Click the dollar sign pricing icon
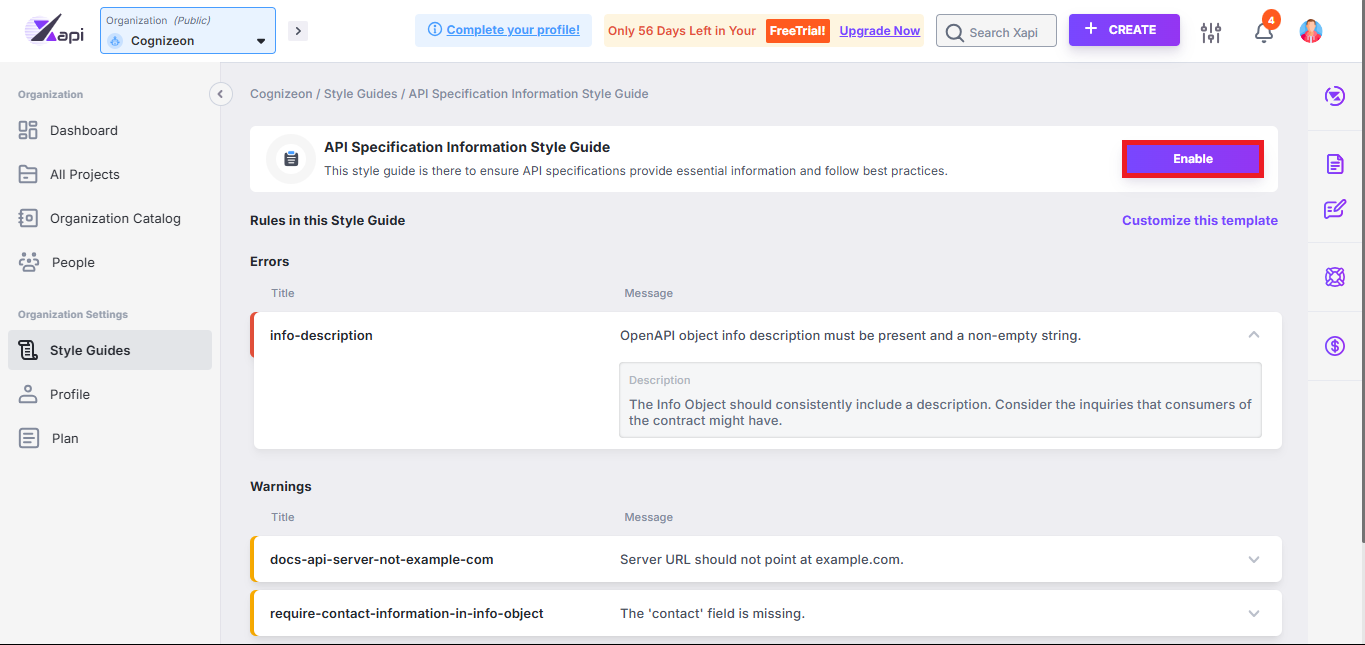The height and width of the screenshot is (645, 1365). click(x=1334, y=346)
